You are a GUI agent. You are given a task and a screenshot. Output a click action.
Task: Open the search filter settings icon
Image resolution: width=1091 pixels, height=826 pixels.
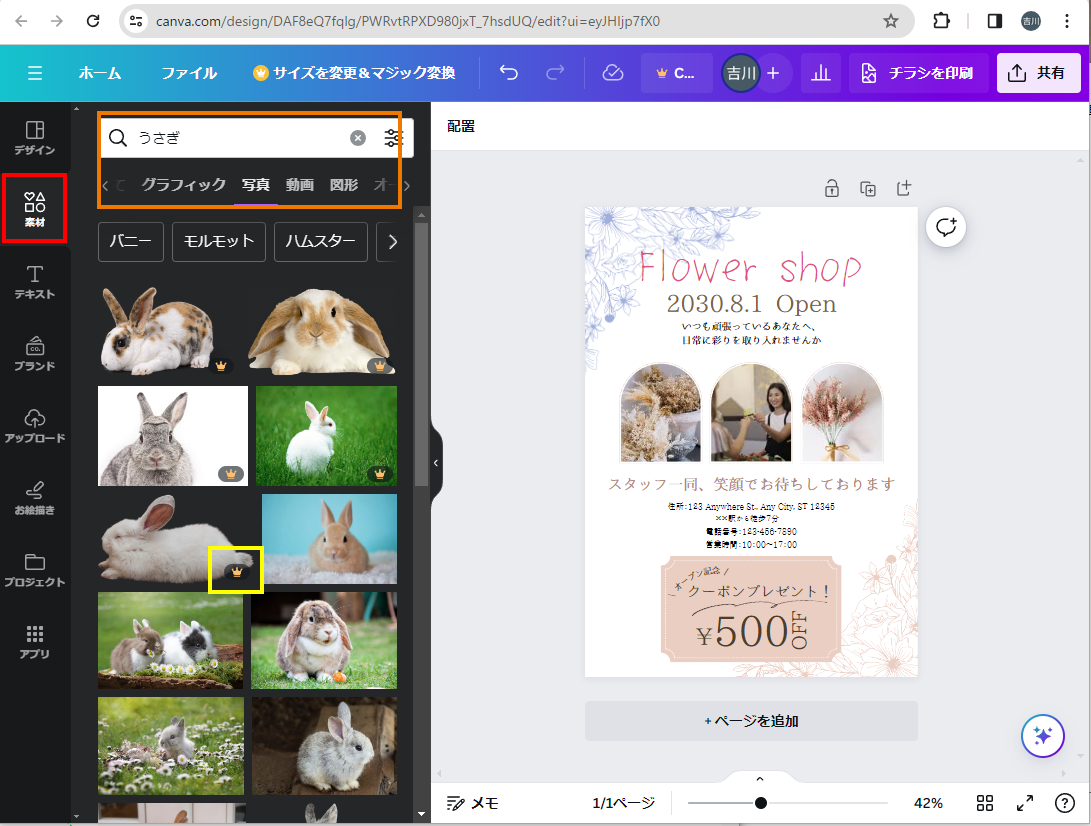coord(394,138)
